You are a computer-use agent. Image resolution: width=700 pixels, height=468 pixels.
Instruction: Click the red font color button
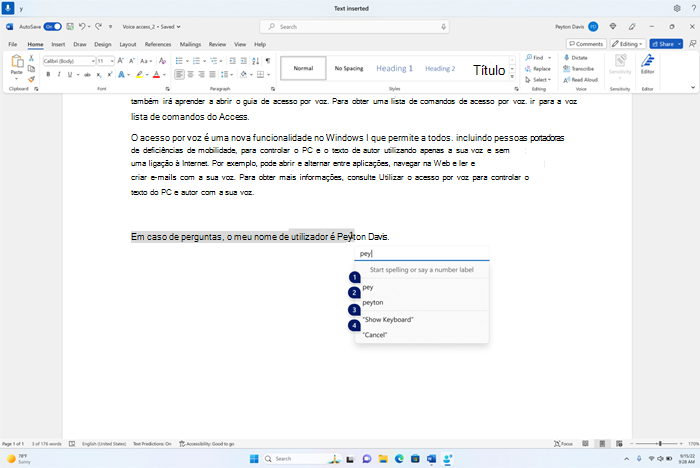(156, 75)
